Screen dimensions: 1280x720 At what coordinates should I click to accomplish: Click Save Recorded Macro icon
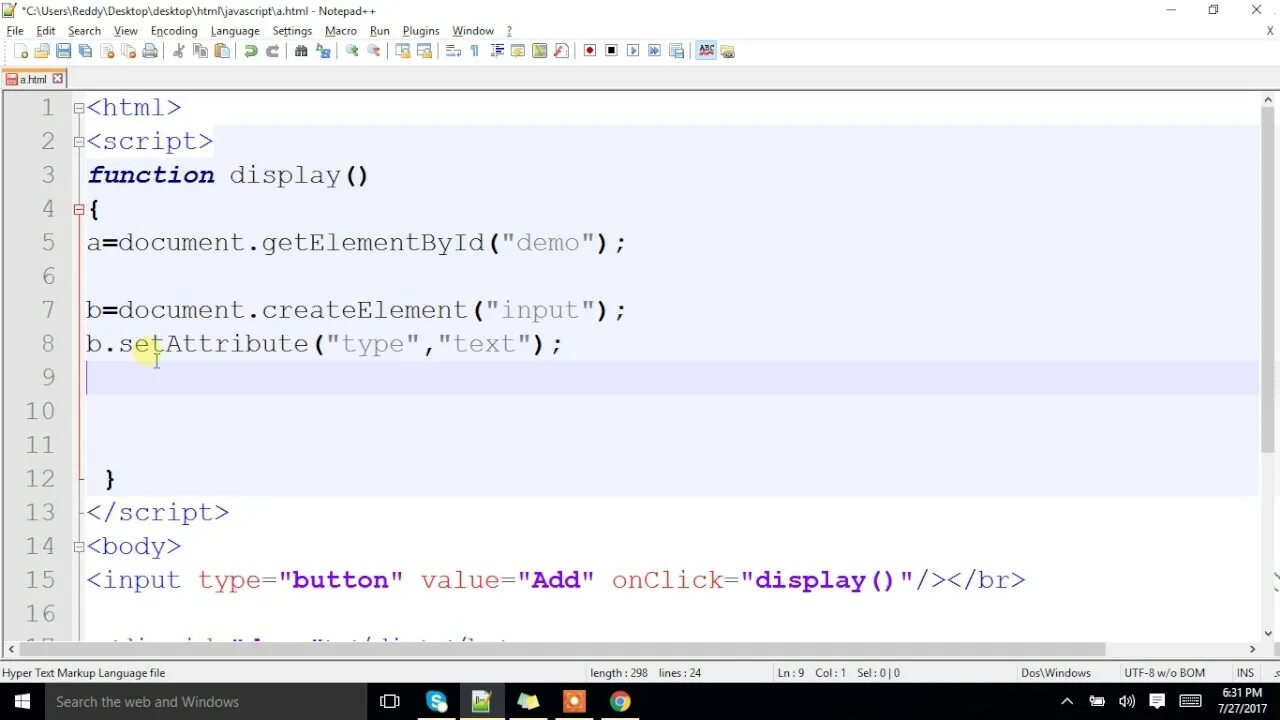(677, 51)
